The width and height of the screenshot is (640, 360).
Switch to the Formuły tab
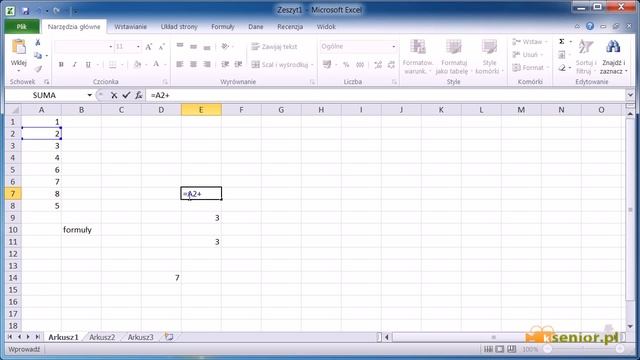(222, 27)
